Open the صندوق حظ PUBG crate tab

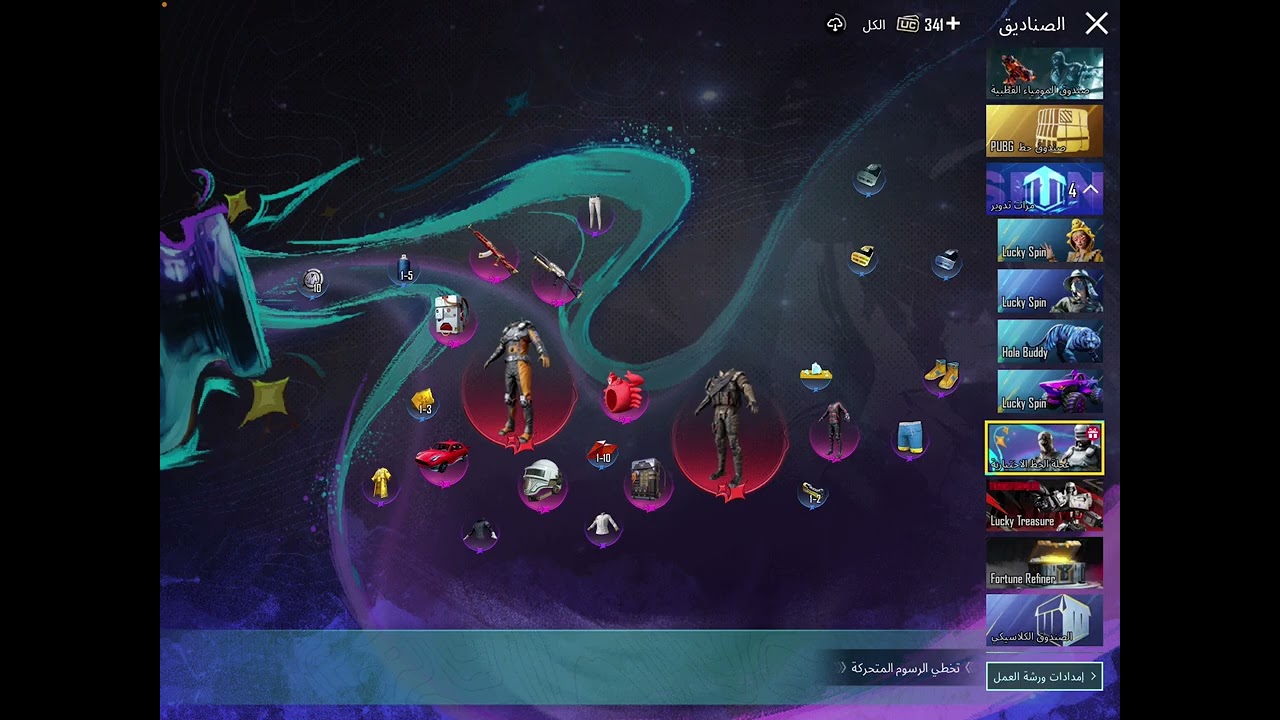coord(1045,131)
